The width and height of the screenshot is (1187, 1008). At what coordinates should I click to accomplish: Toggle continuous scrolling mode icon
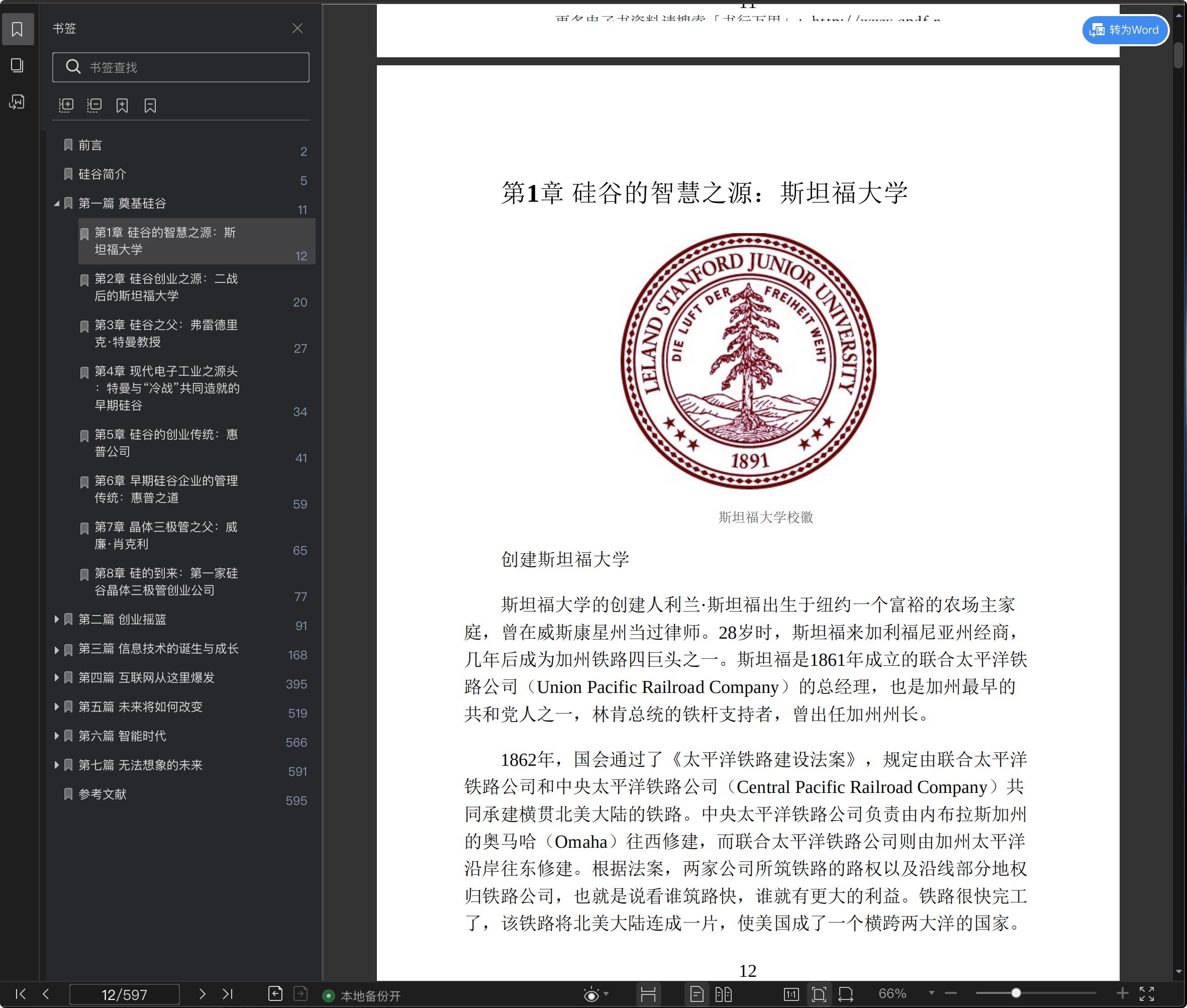click(648, 994)
